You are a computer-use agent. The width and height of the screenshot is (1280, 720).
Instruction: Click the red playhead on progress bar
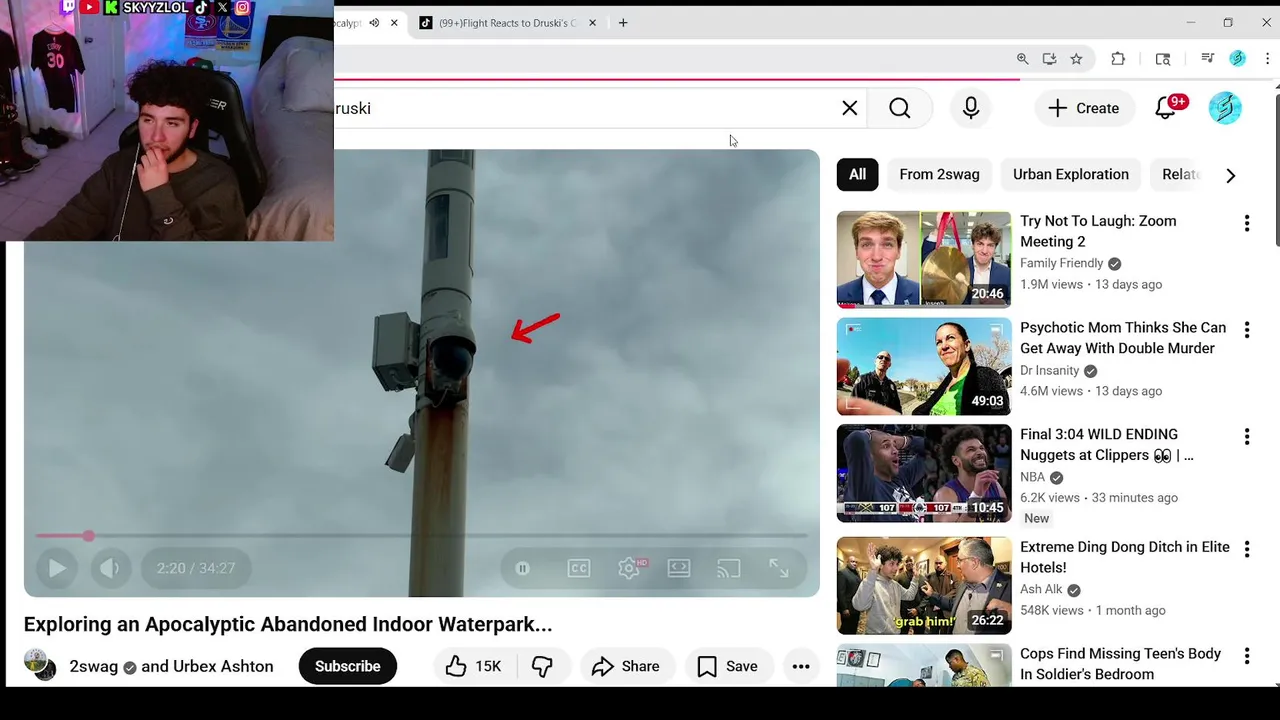(x=89, y=537)
